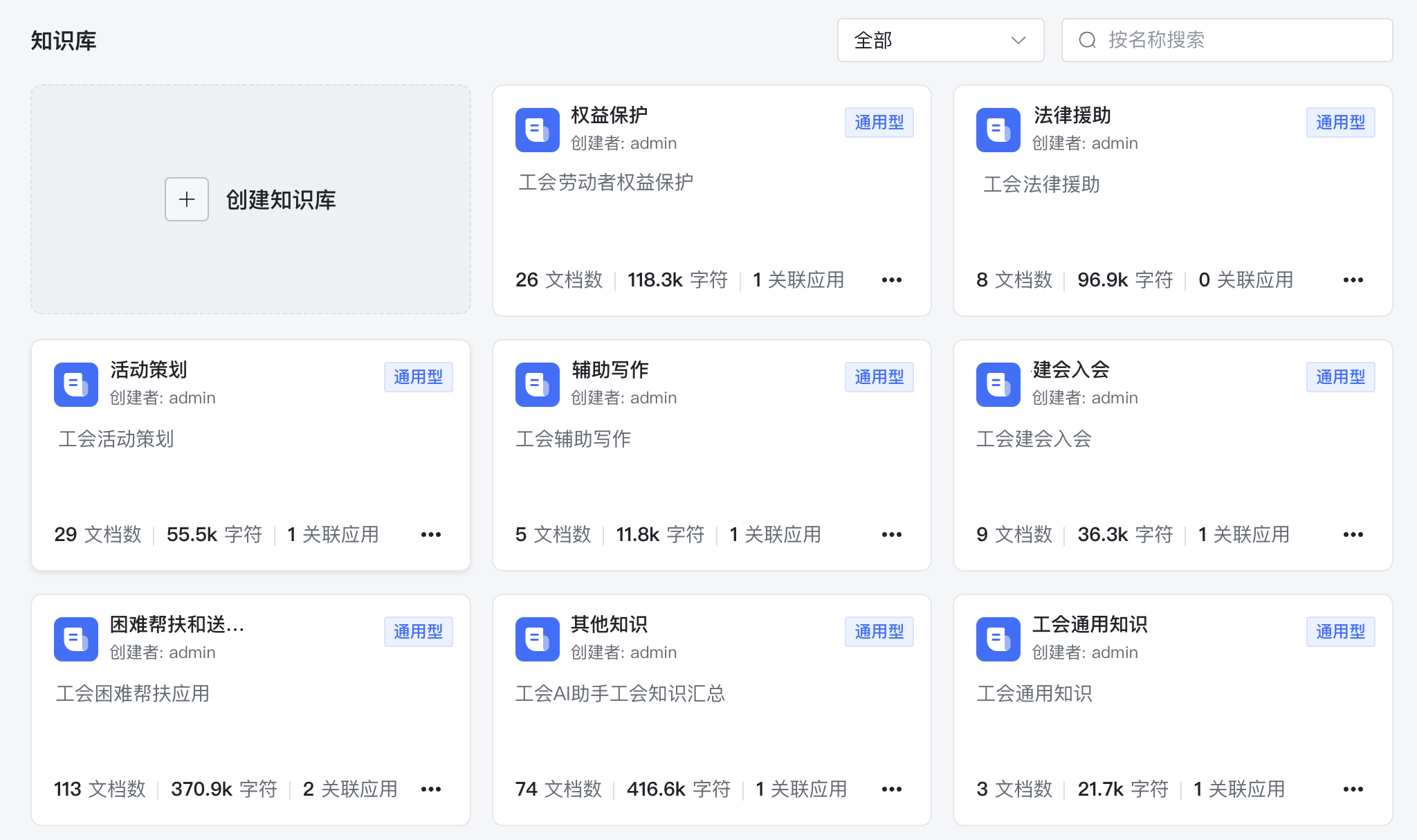Open the ellipsis menu for 辅助写作
This screenshot has height=840, width=1417.
[891, 535]
